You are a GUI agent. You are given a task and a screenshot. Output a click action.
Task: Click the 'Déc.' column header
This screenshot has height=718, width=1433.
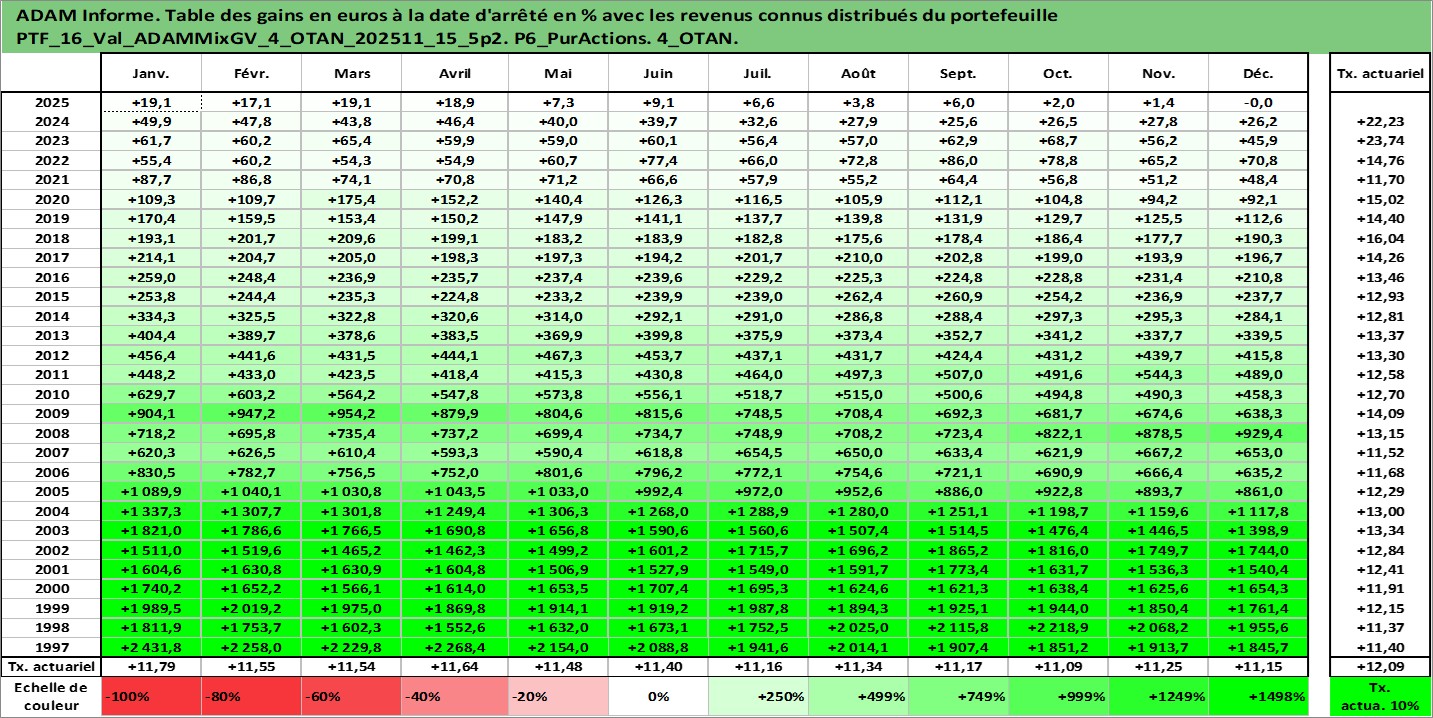click(x=1258, y=74)
